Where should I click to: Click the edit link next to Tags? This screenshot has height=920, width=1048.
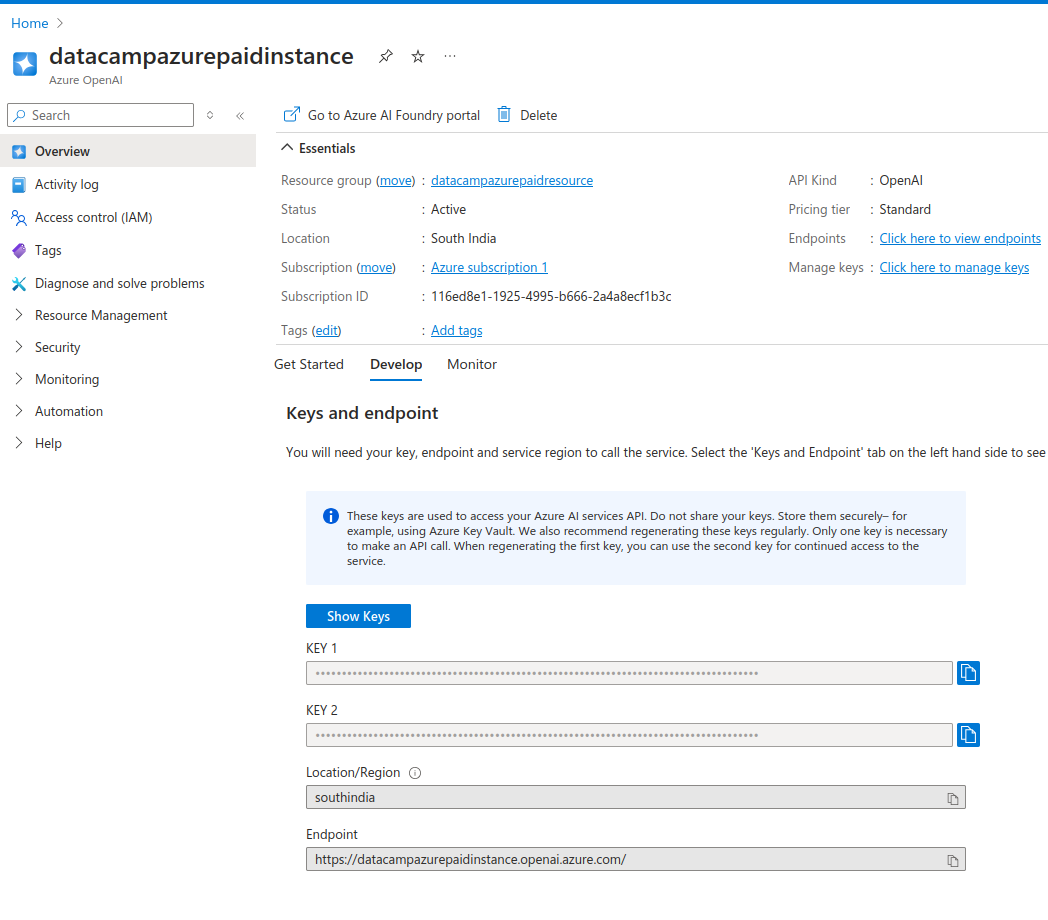tap(327, 330)
